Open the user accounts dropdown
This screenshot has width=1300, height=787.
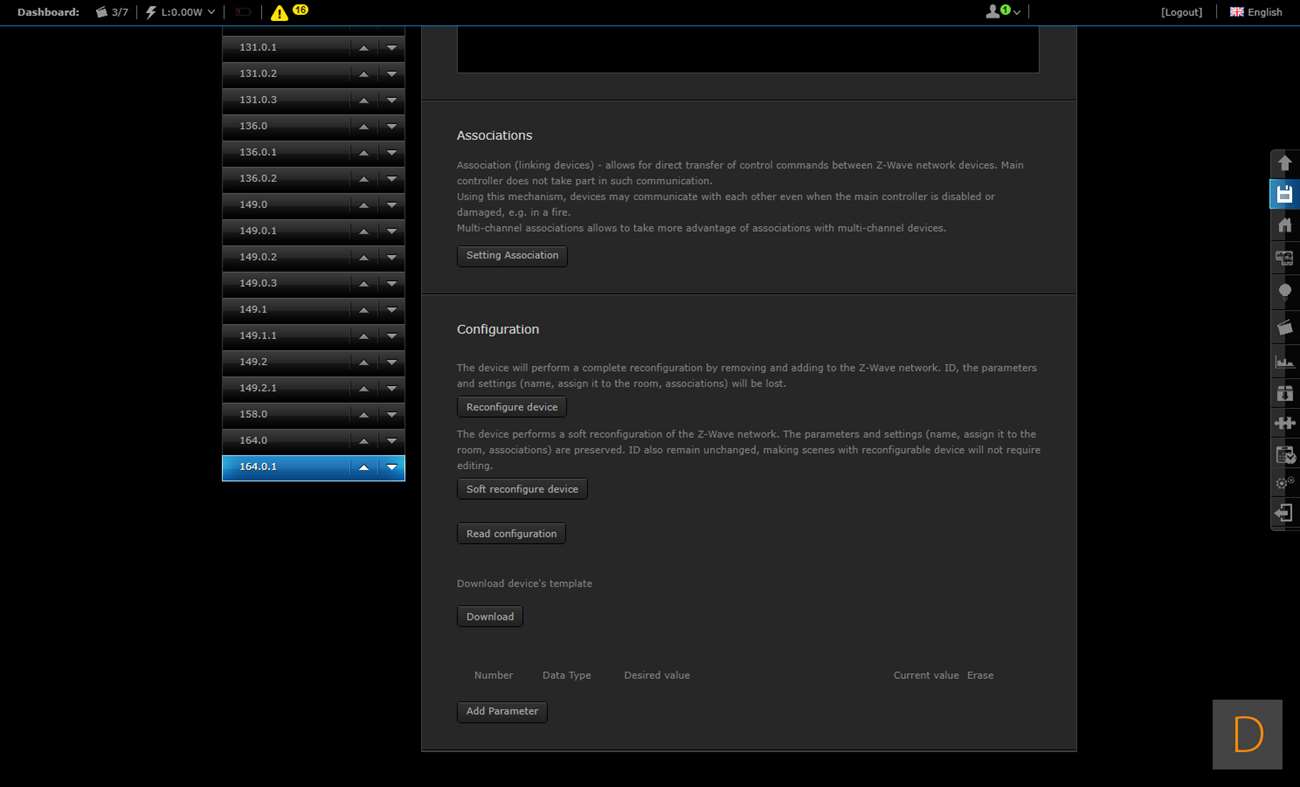point(1002,12)
